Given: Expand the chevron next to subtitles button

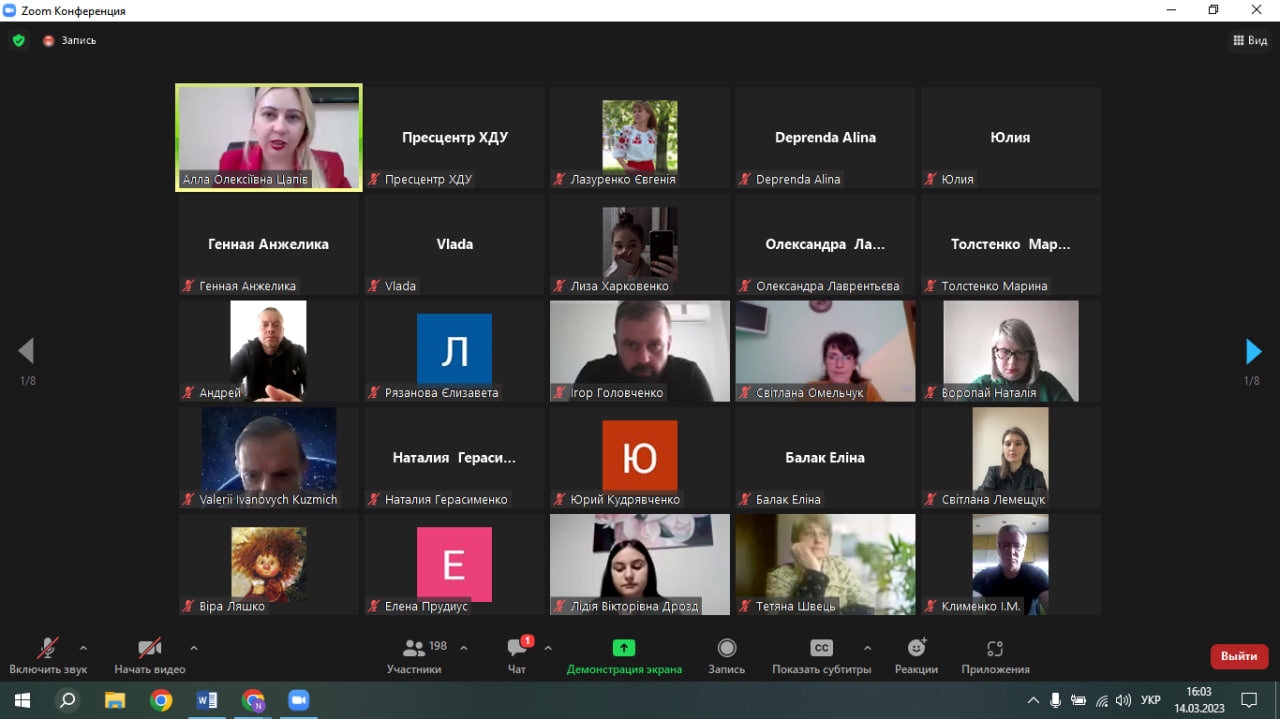Looking at the screenshot, I should pos(867,647).
